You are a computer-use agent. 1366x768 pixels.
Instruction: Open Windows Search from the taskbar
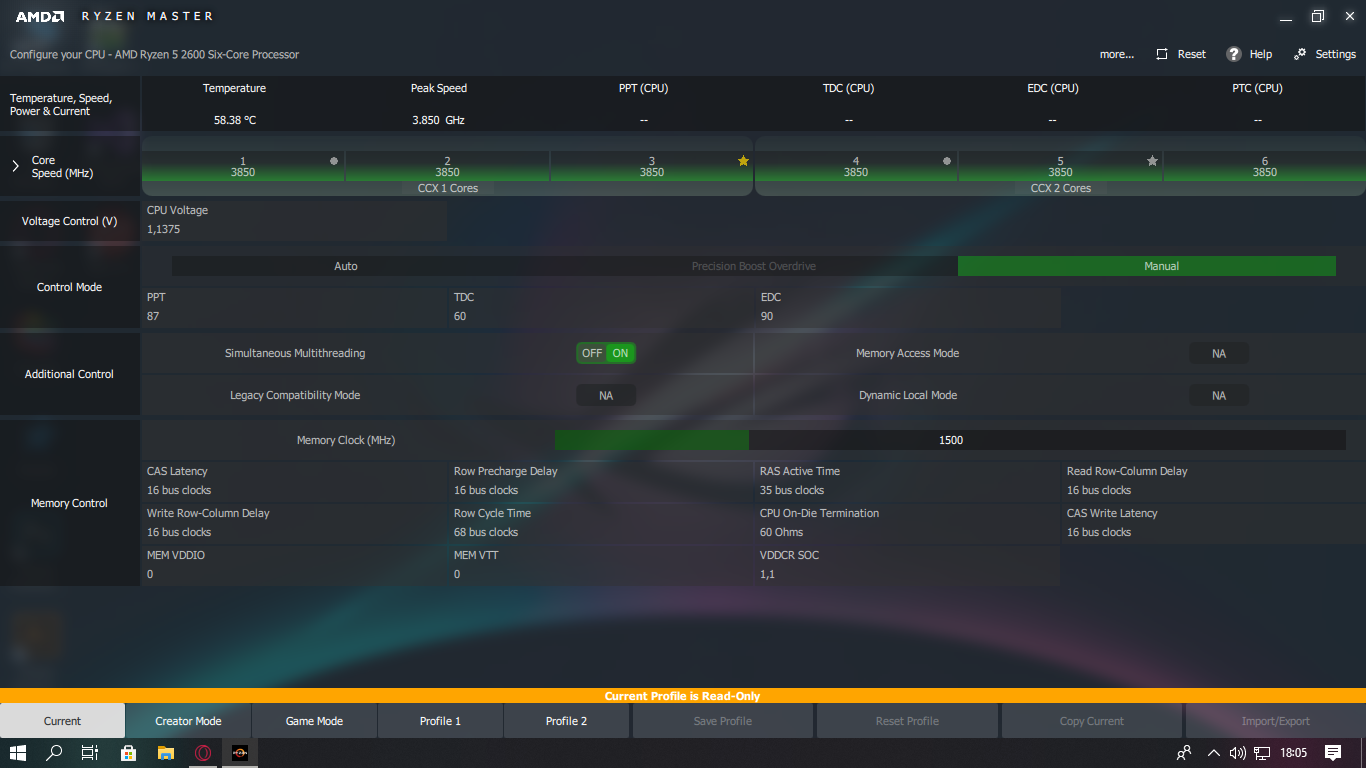[55, 753]
